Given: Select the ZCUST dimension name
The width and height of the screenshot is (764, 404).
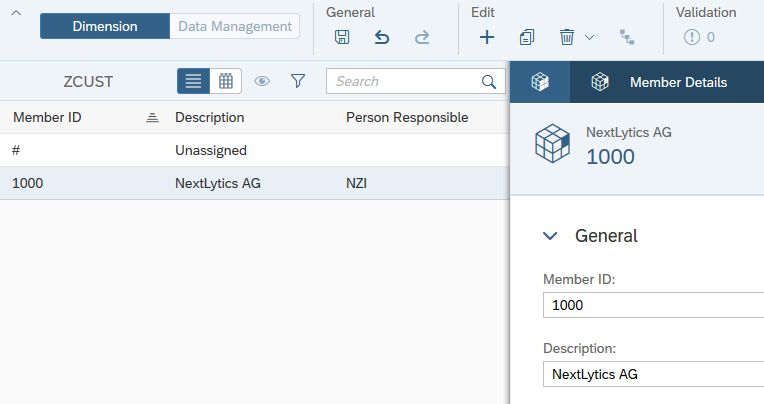Looking at the screenshot, I should coord(88,81).
